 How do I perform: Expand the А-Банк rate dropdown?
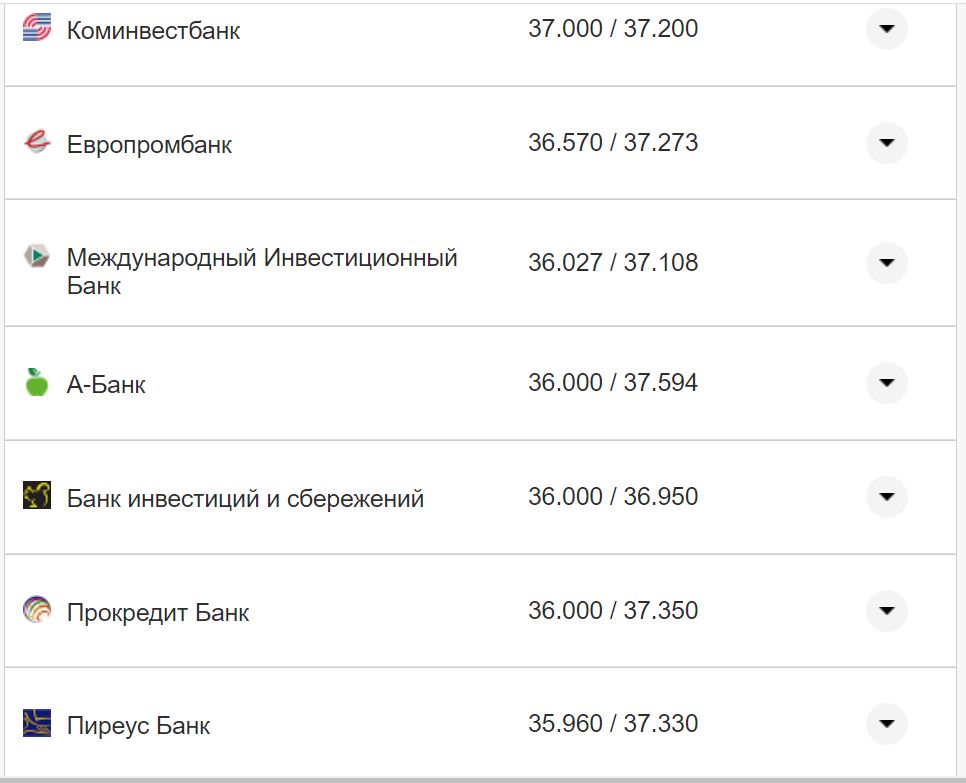(886, 383)
